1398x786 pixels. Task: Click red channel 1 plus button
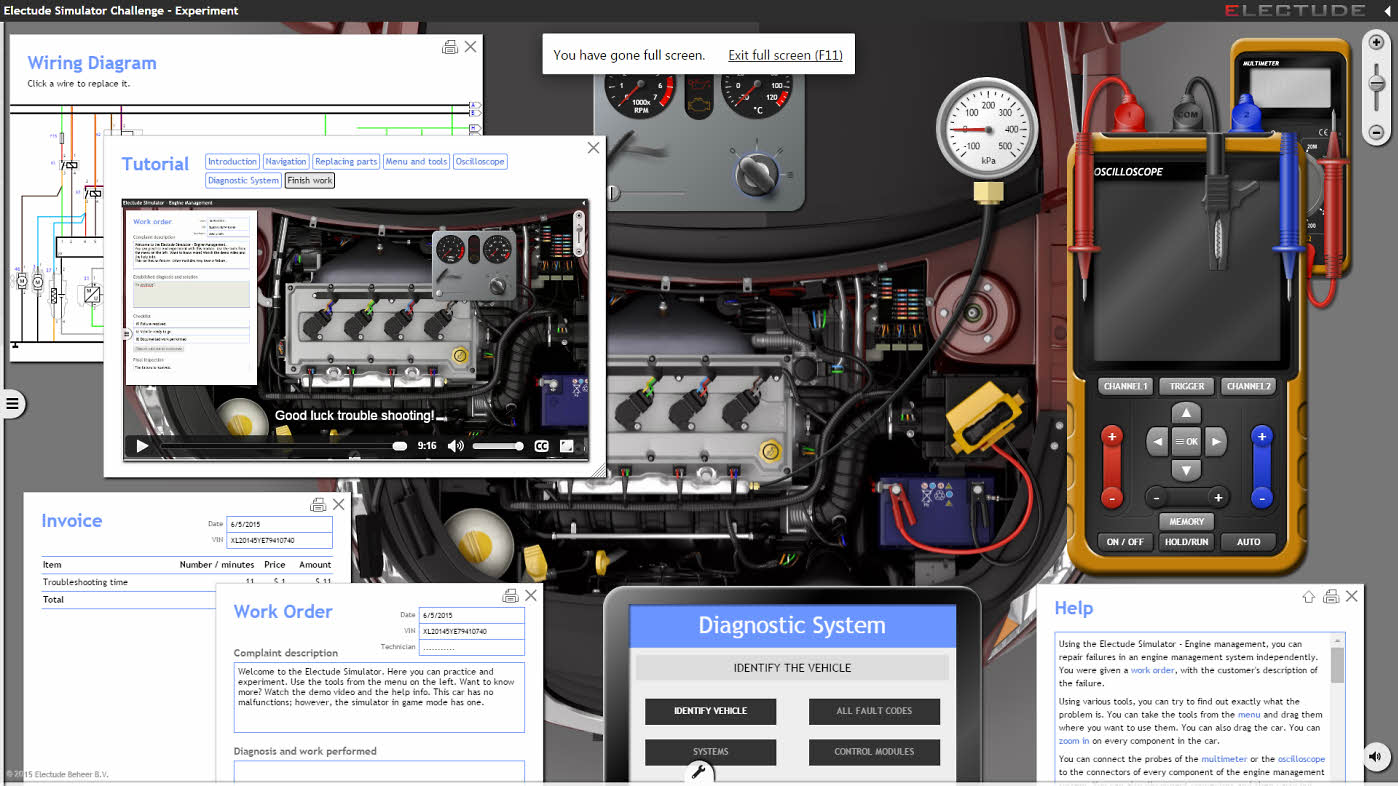1112,436
